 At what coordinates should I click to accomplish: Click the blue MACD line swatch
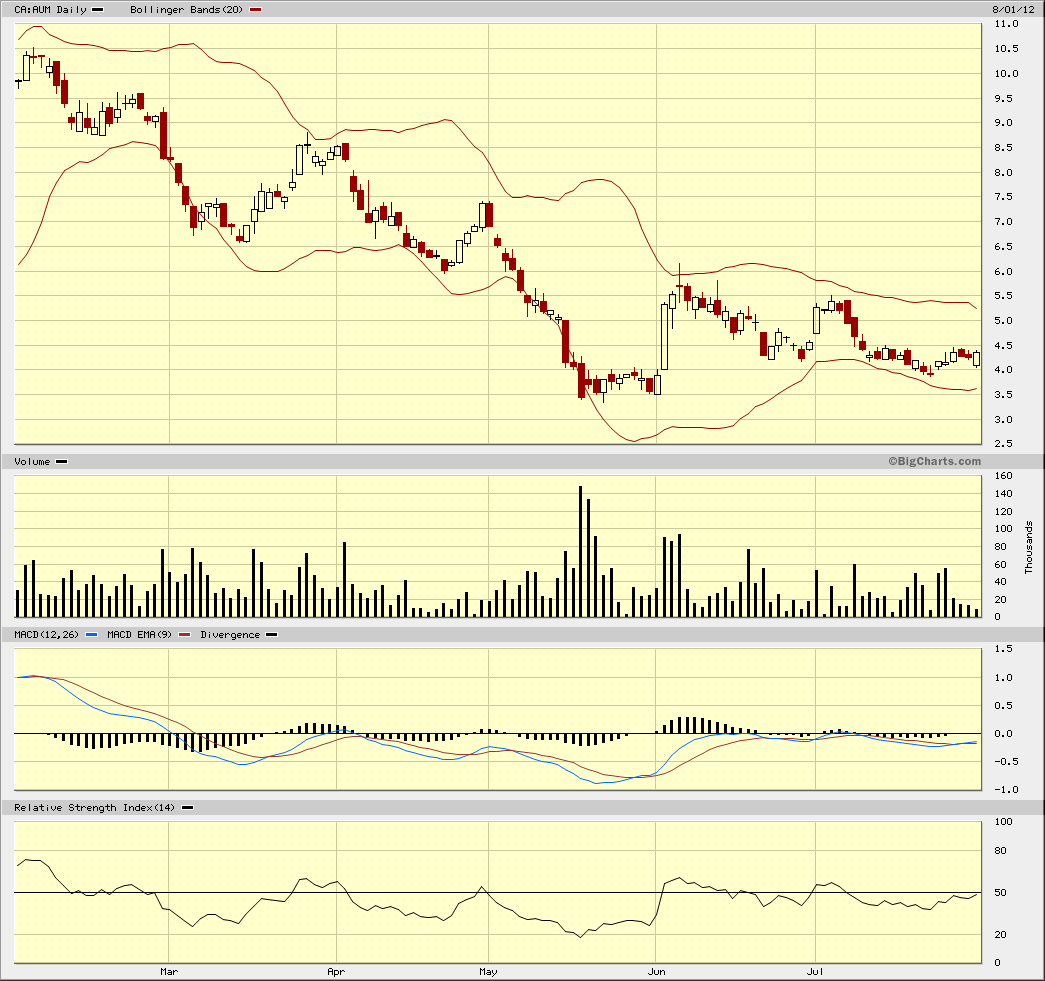[92, 634]
